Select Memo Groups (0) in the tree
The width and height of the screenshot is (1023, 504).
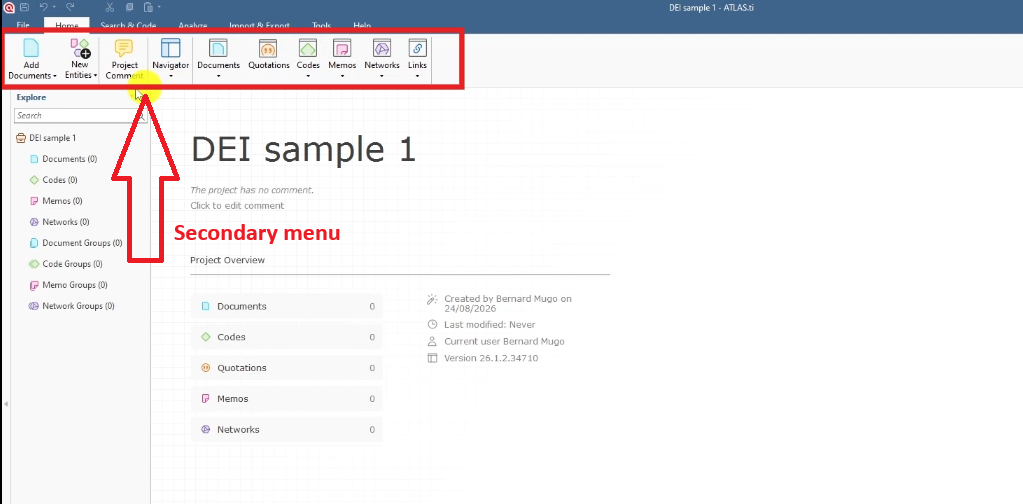[69, 285]
